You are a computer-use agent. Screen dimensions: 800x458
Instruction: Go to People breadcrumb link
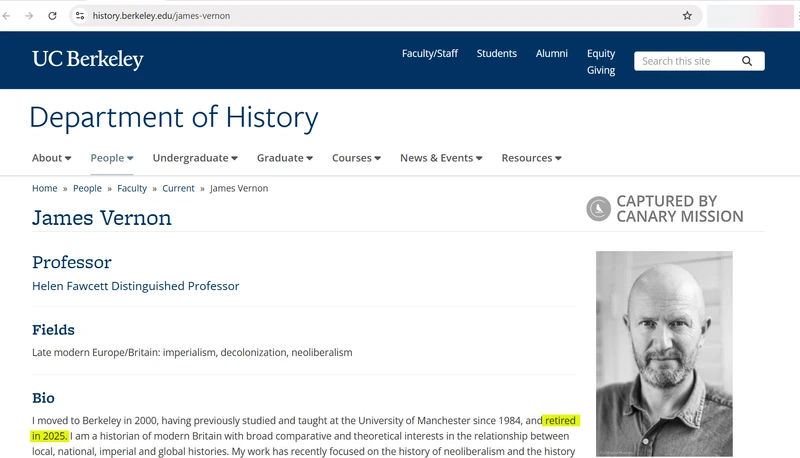[87, 188]
